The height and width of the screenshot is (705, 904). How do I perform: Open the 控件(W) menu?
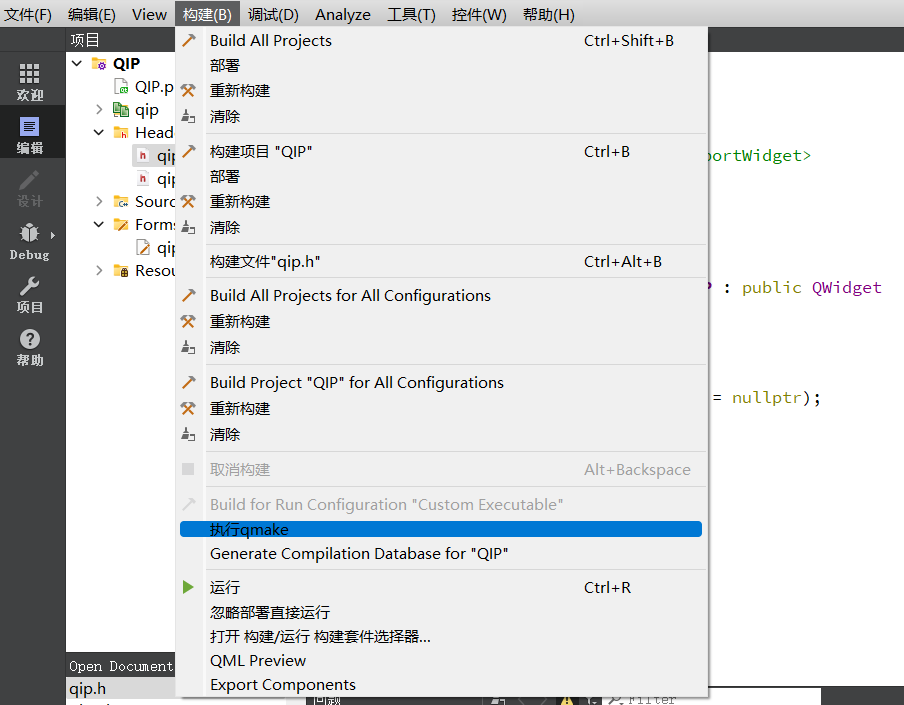479,14
